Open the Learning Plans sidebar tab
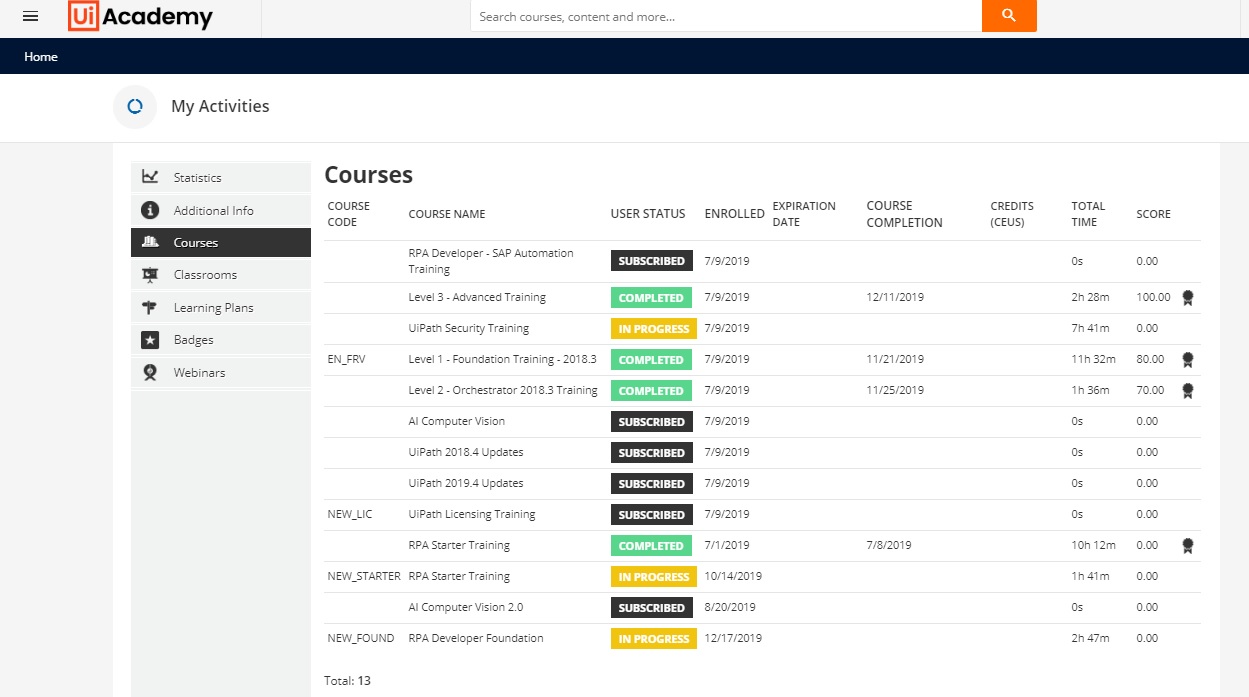1249x697 pixels. pyautogui.click(x=221, y=308)
